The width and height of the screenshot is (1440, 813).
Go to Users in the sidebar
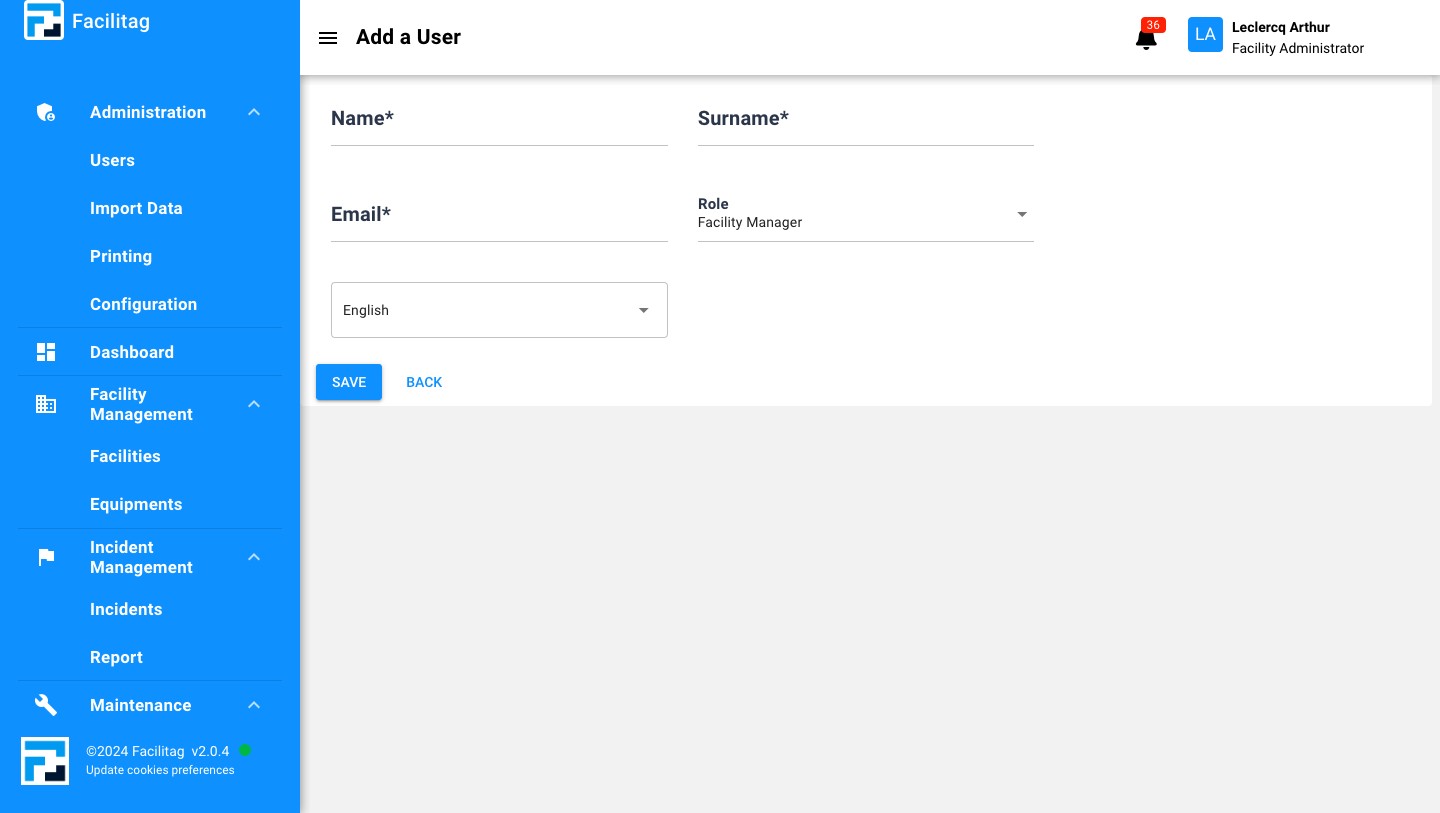(112, 160)
